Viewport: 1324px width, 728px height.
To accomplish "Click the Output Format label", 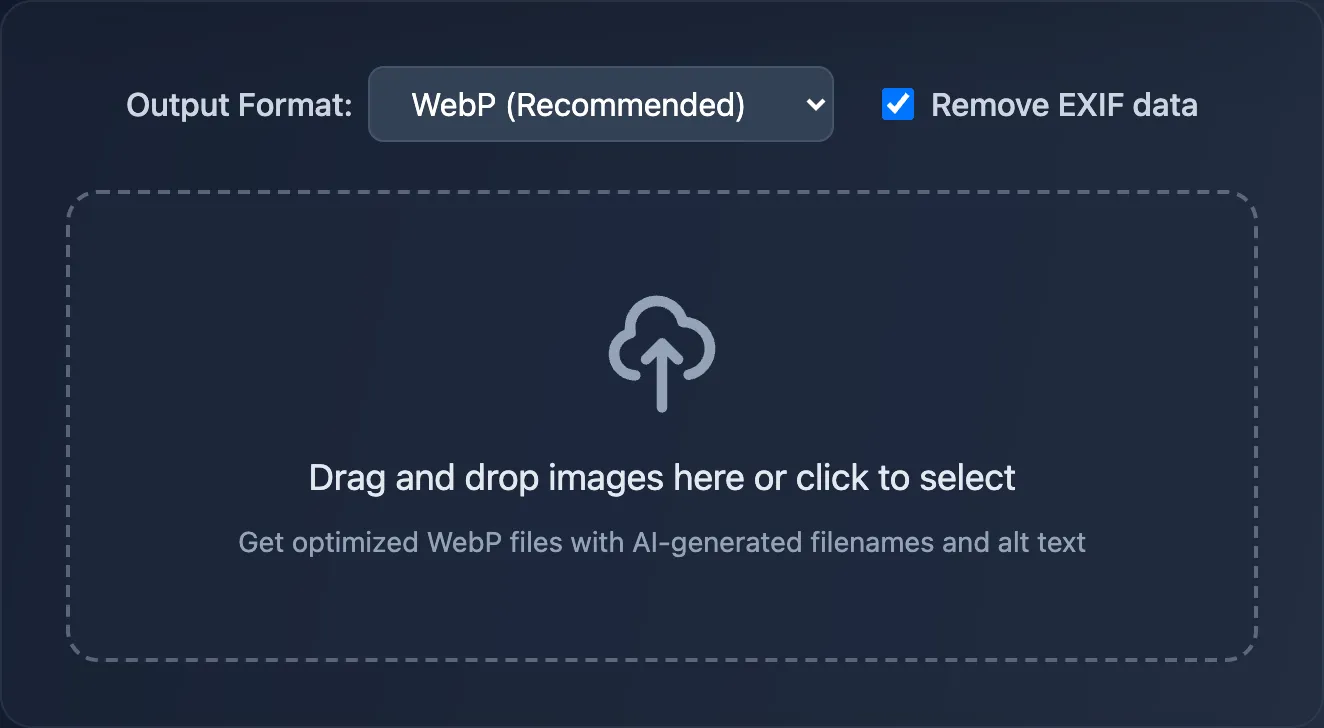I will coord(238,104).
